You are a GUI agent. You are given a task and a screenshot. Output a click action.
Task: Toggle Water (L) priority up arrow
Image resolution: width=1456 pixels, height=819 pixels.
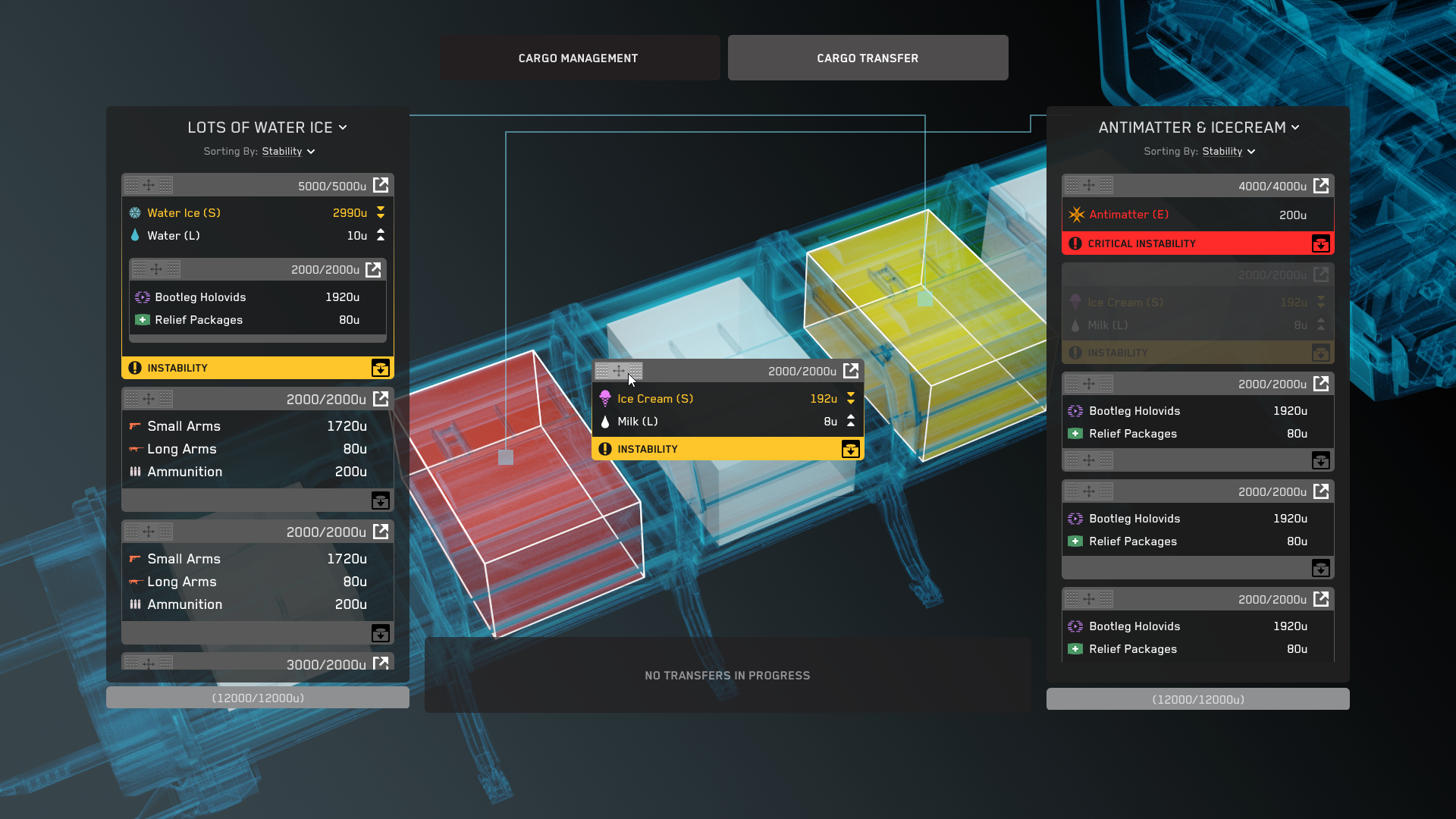tap(381, 235)
